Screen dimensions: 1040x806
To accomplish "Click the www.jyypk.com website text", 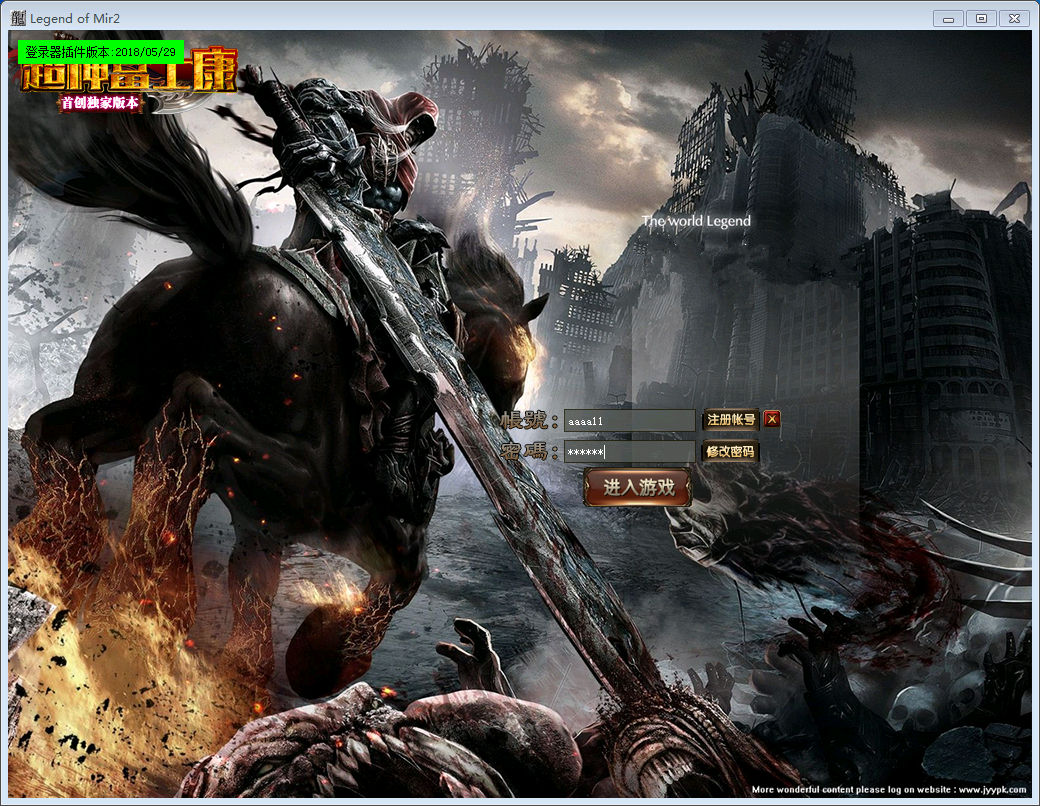I will 992,789.
